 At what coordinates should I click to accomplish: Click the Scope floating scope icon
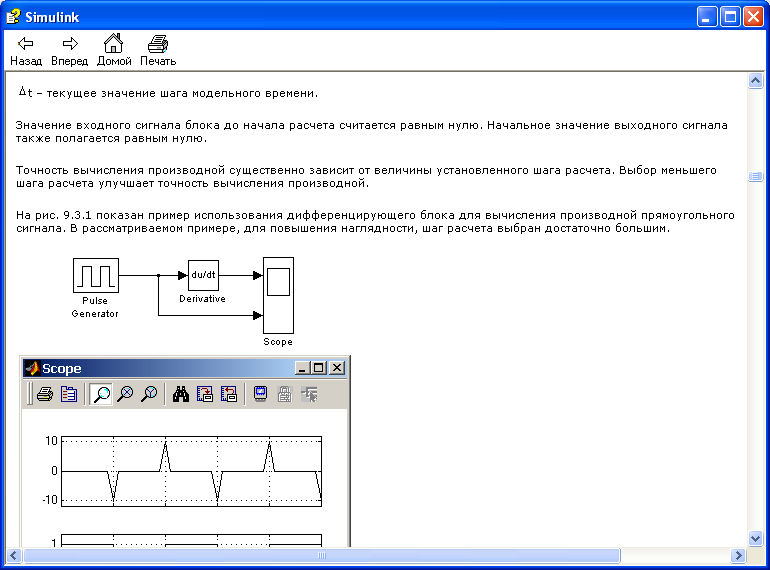click(260, 394)
